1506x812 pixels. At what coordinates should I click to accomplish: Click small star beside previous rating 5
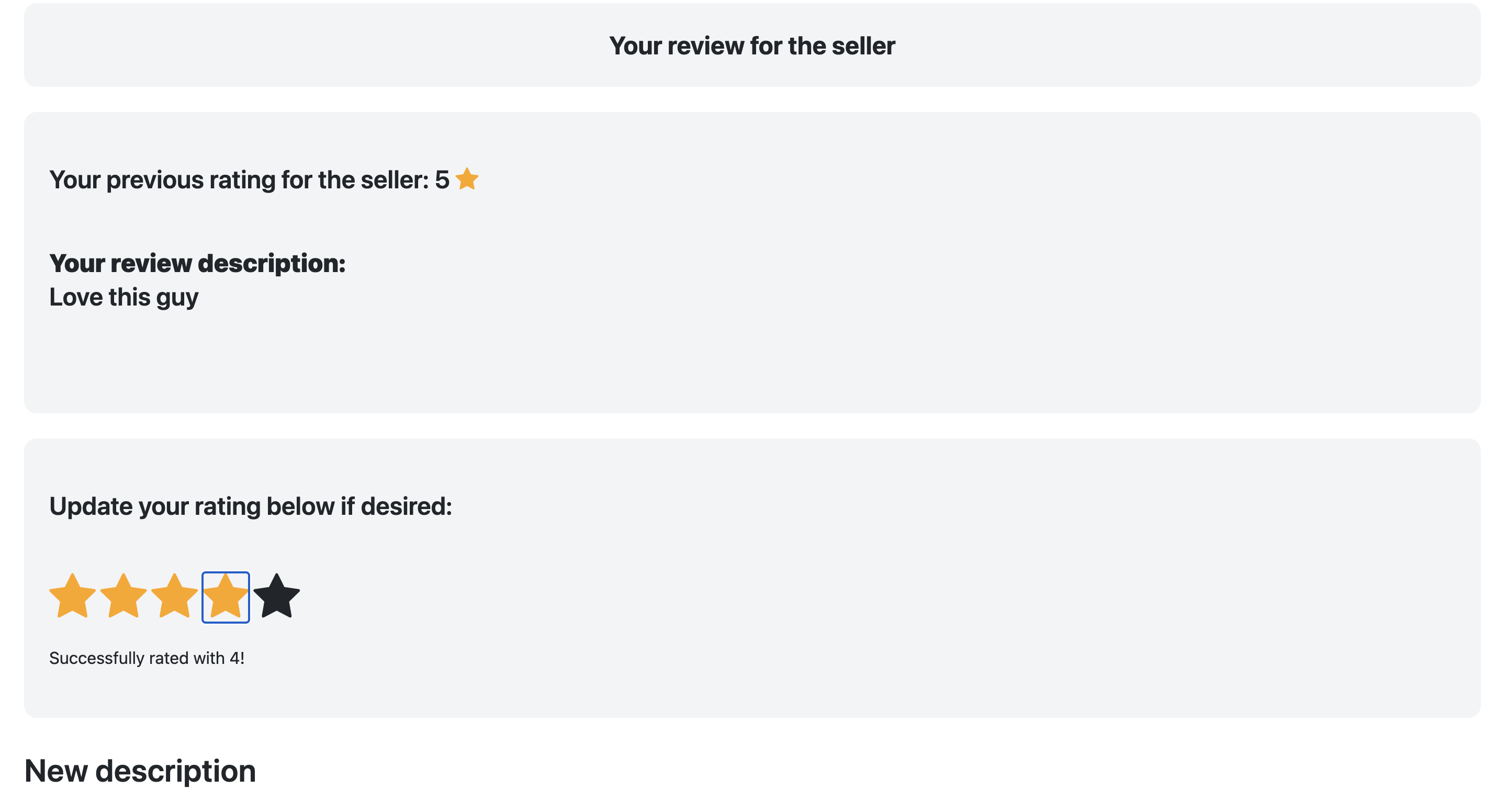tap(467, 179)
